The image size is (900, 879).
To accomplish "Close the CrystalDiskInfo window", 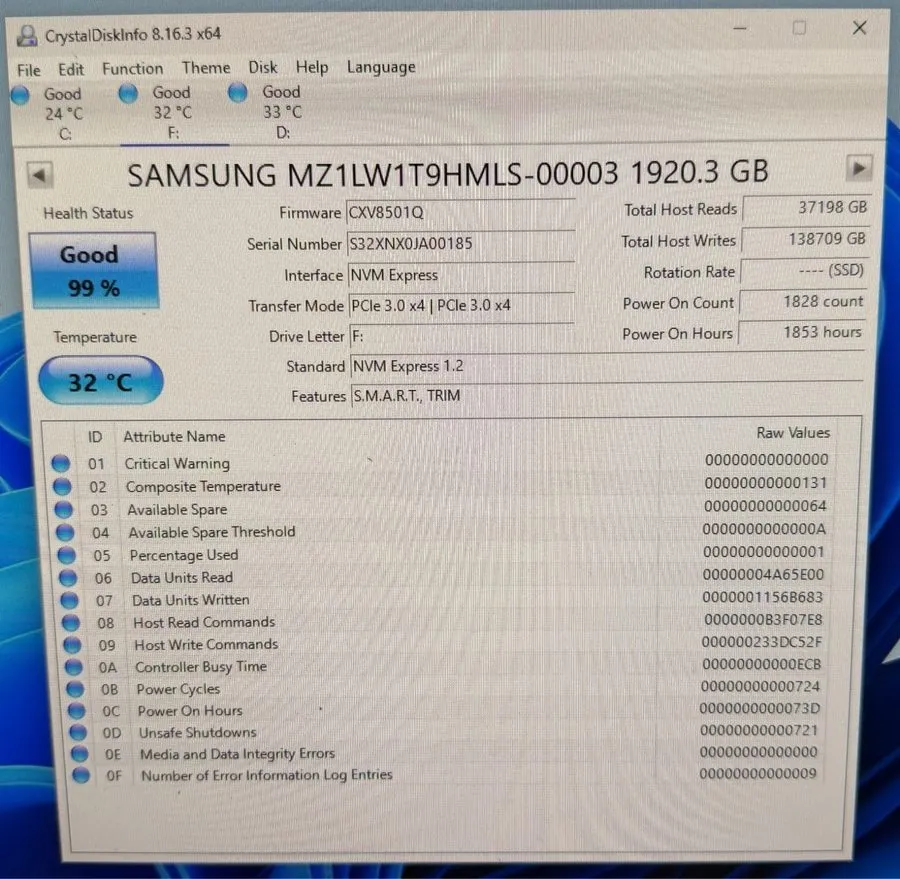I will coord(860,28).
